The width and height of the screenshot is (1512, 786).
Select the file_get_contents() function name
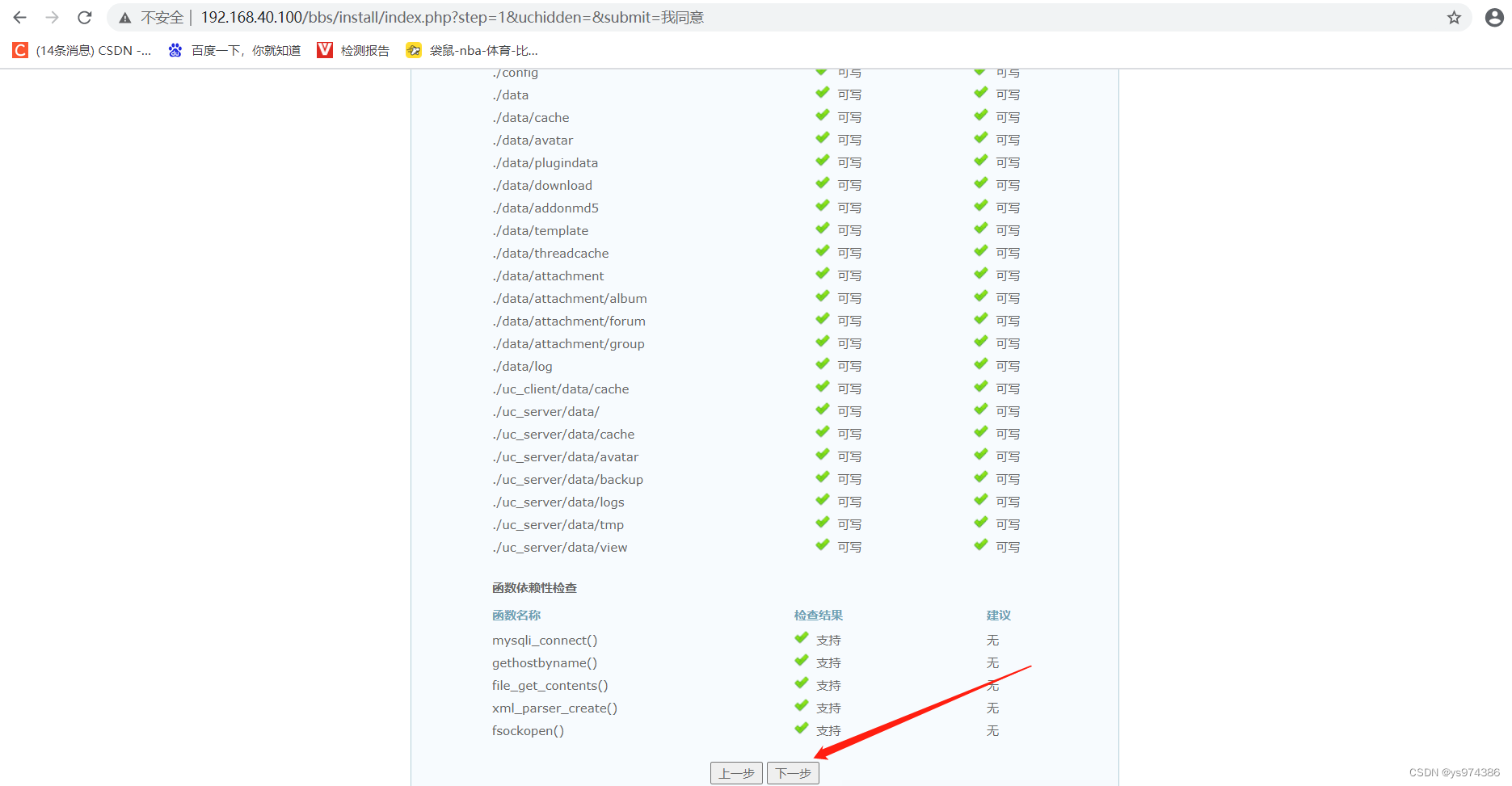coord(550,685)
